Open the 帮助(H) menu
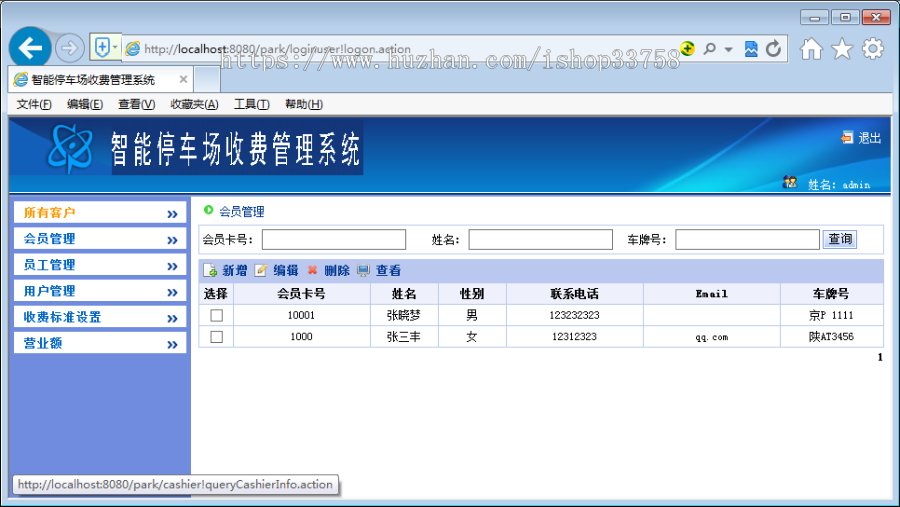Screen dimensions: 900x507 pos(304,104)
